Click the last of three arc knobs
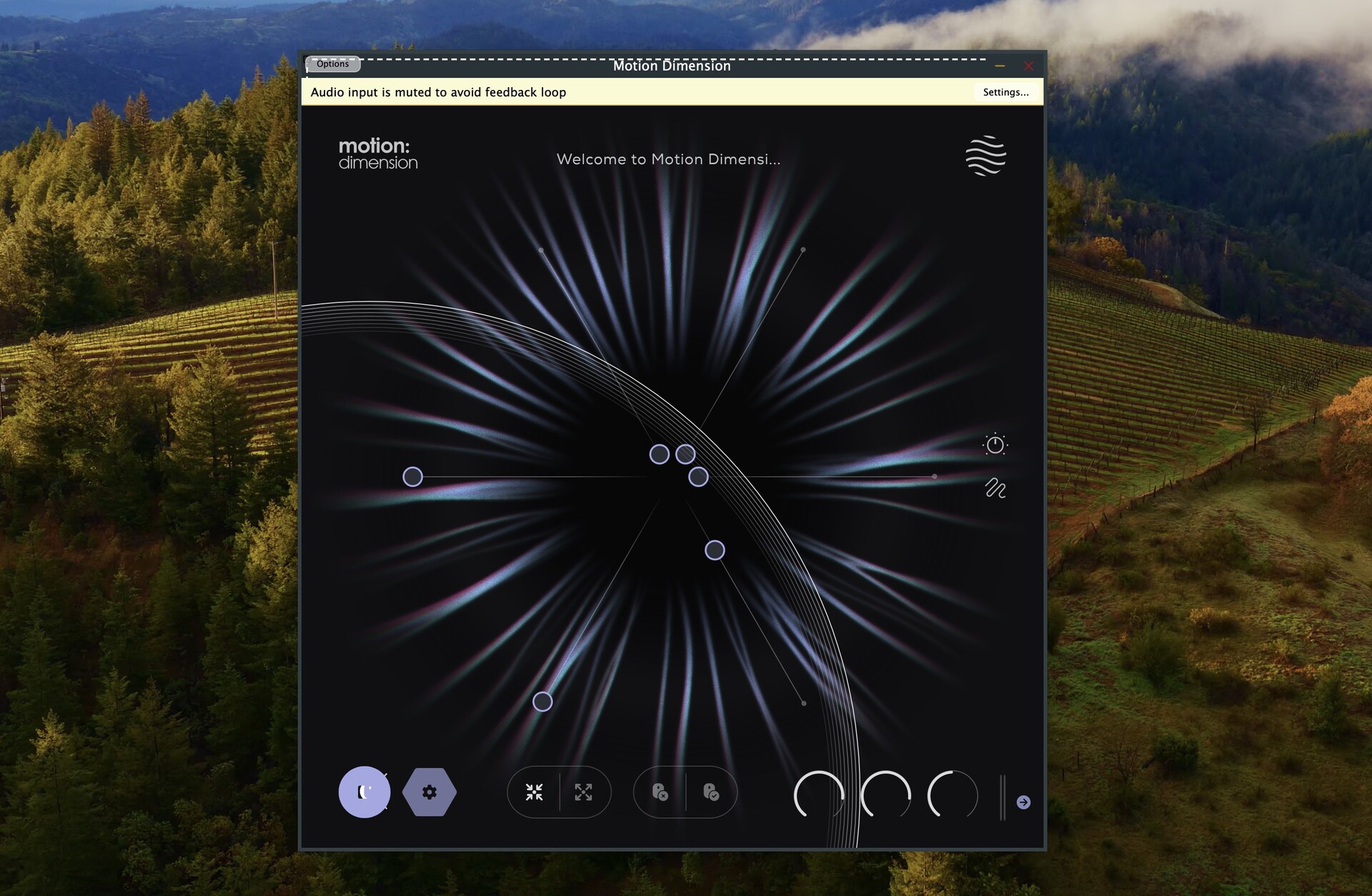The image size is (1372, 896). (x=953, y=795)
